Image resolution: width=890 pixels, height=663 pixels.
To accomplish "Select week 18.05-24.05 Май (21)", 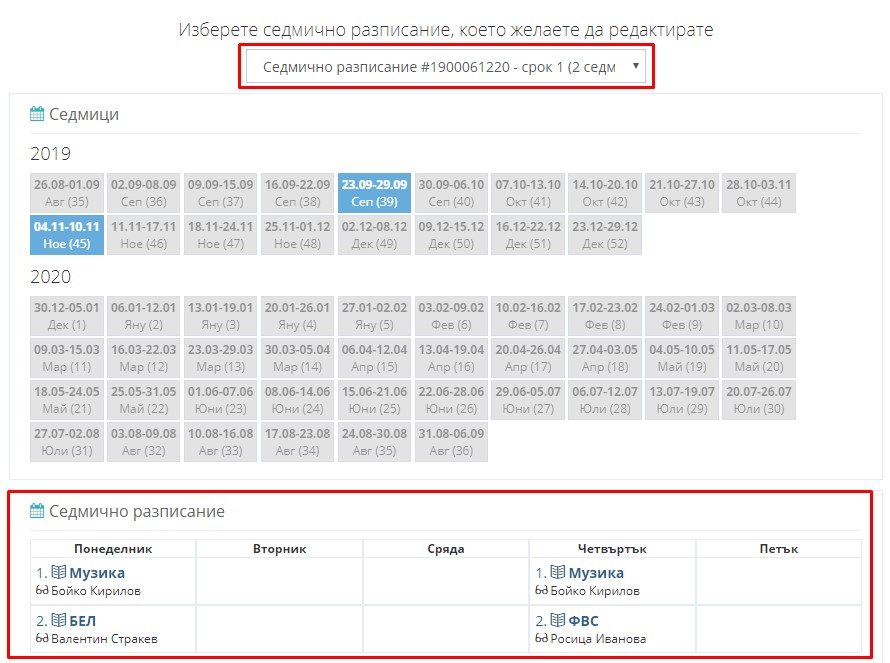I will pos(67,400).
